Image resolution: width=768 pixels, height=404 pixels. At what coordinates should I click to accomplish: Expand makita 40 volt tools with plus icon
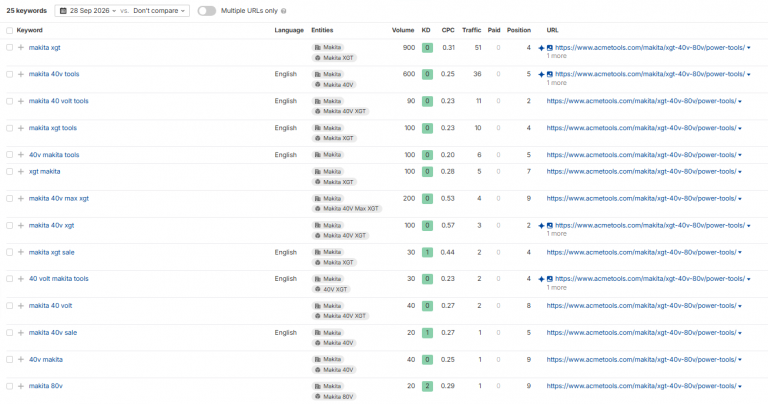click(x=21, y=101)
